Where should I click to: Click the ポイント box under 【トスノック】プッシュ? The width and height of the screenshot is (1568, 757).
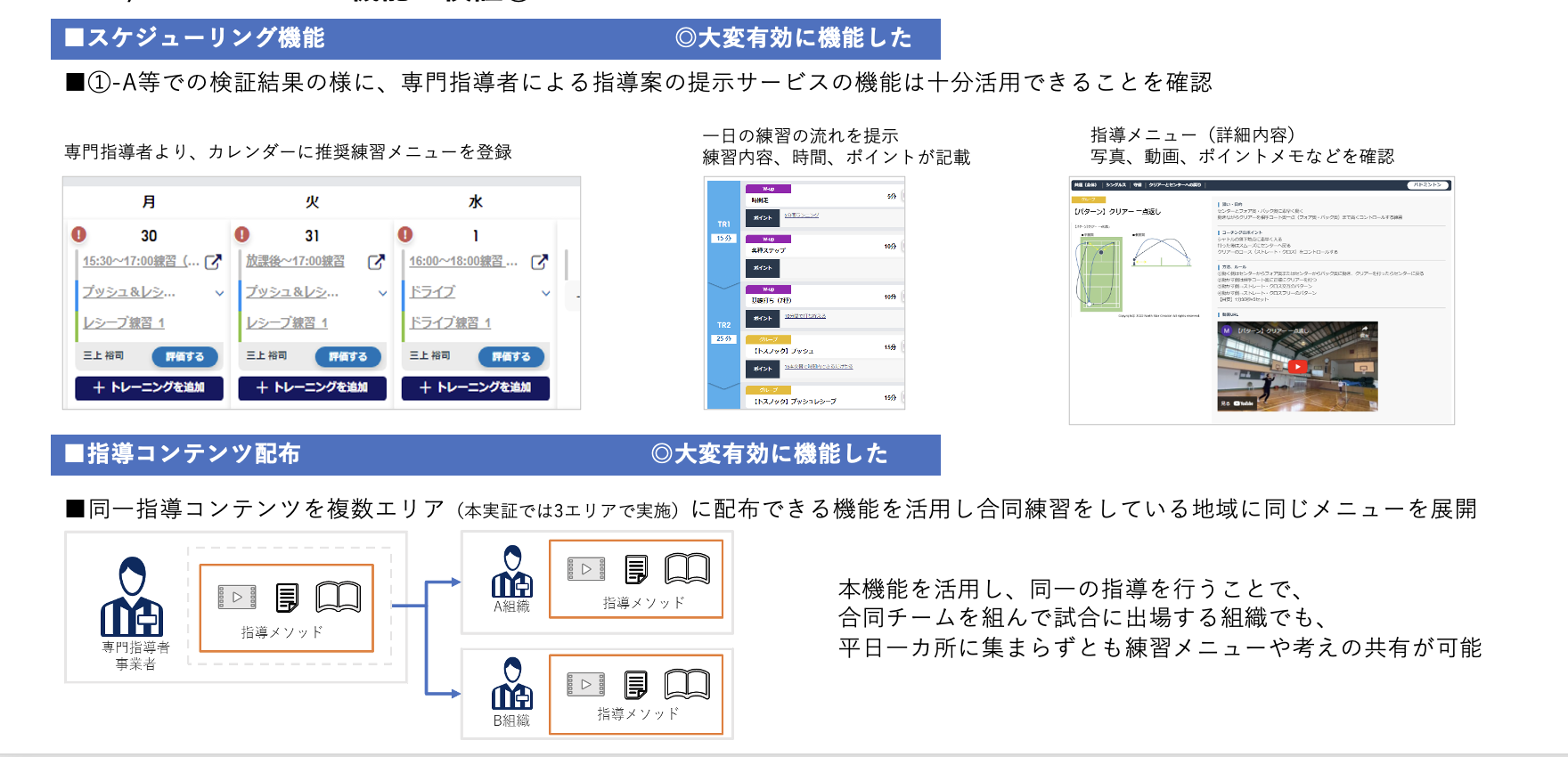coord(763,369)
